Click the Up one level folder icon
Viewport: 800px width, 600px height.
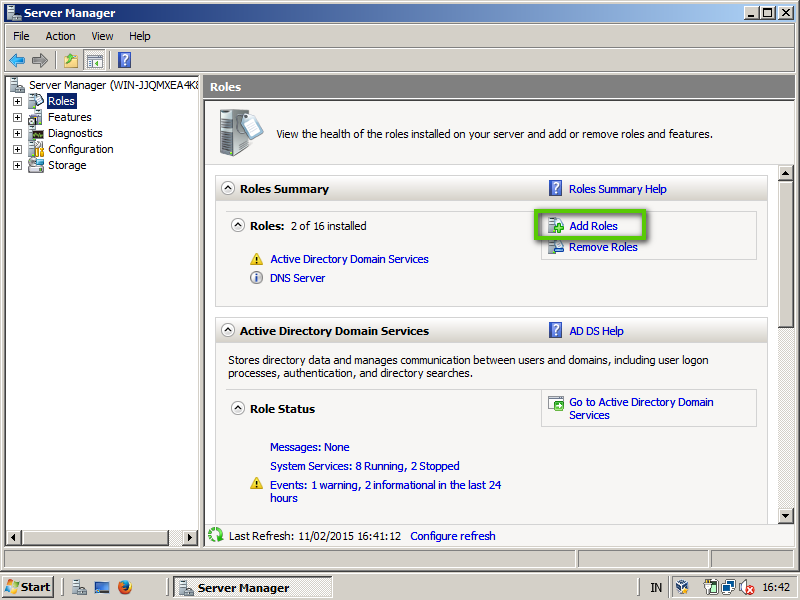click(71, 60)
